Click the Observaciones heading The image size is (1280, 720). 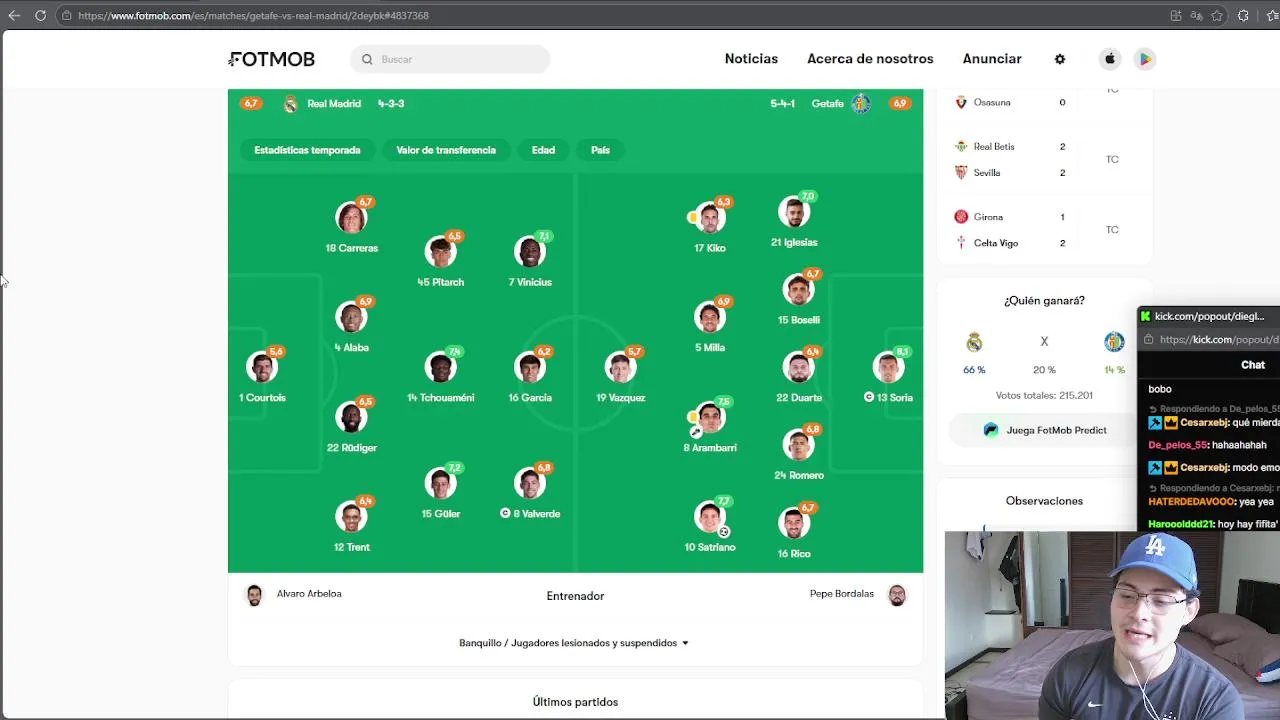1044,501
